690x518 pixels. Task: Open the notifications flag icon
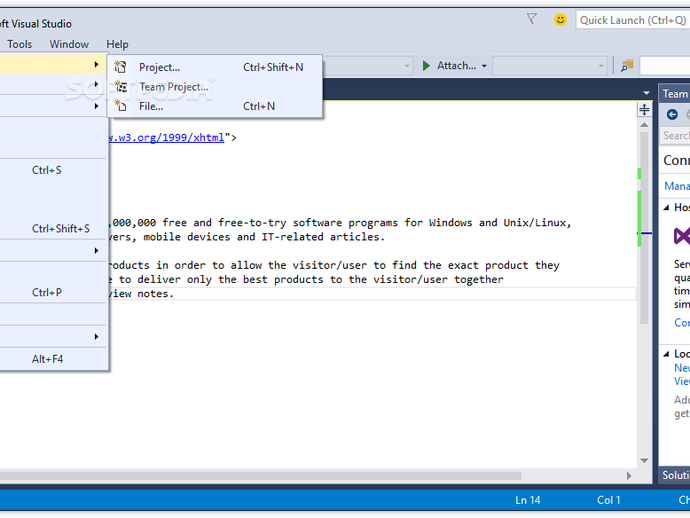pos(532,19)
